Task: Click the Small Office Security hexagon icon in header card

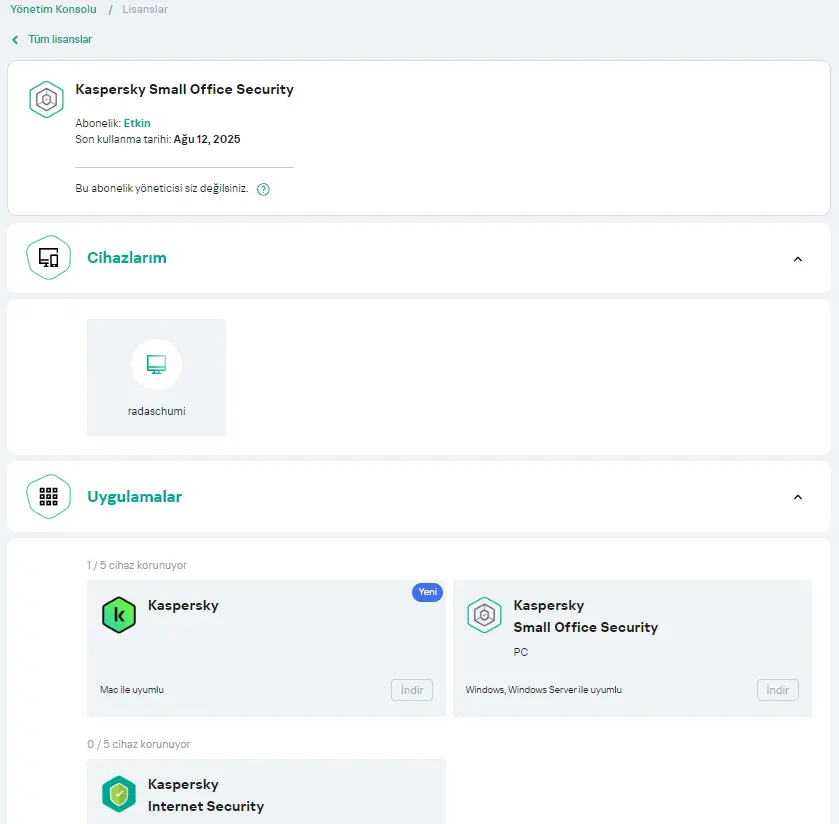Action: coord(47,100)
